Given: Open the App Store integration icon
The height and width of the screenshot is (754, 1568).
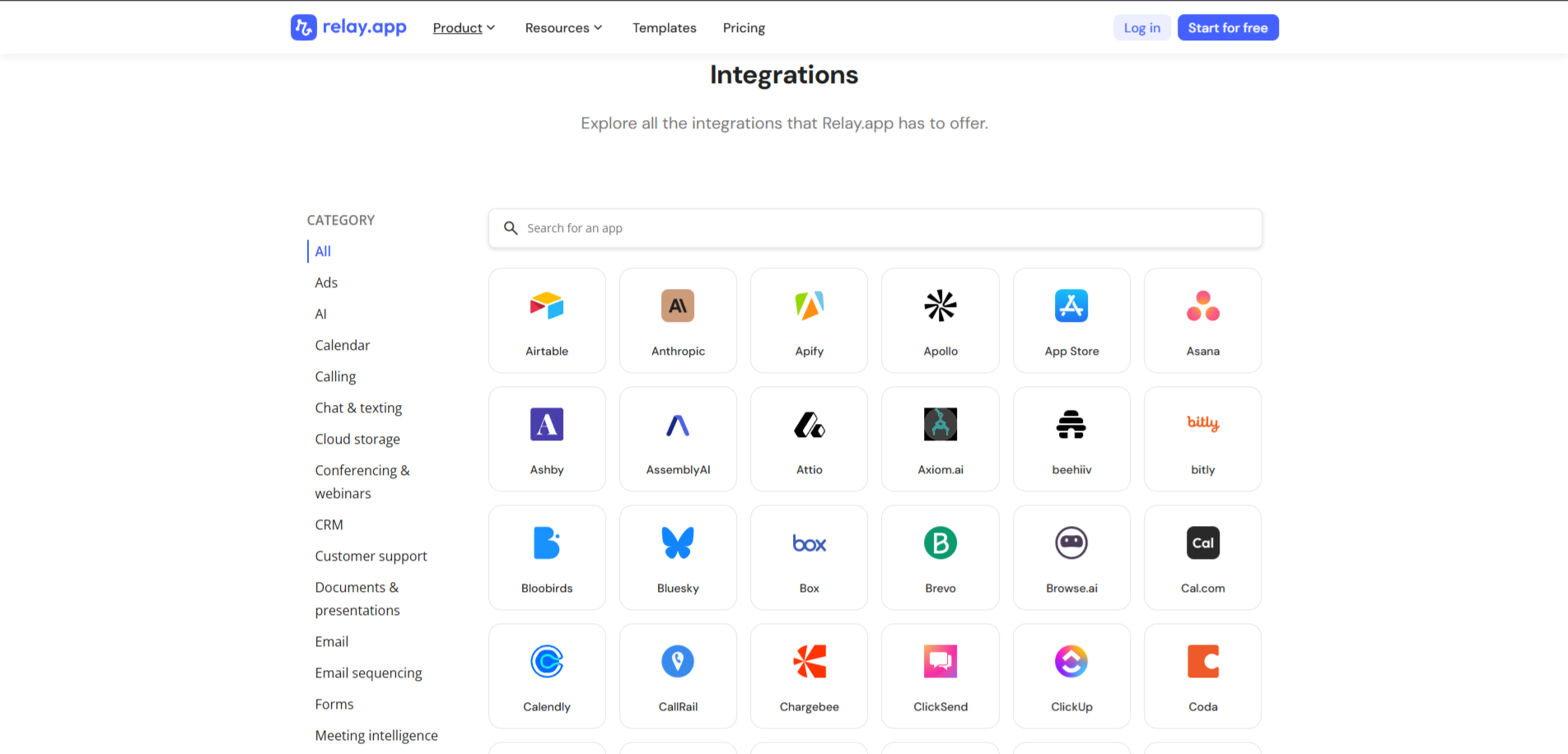Looking at the screenshot, I should pos(1071,306).
